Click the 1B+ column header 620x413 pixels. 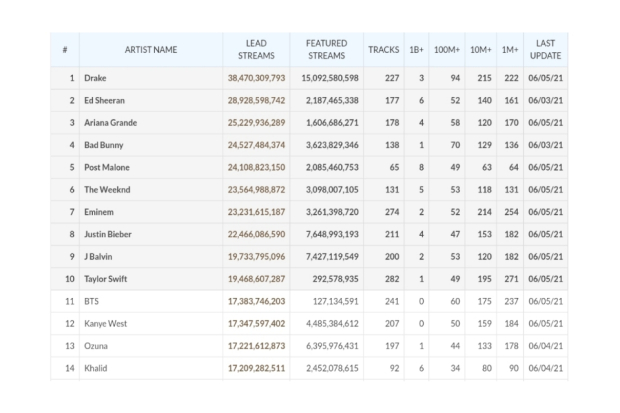pos(416,49)
